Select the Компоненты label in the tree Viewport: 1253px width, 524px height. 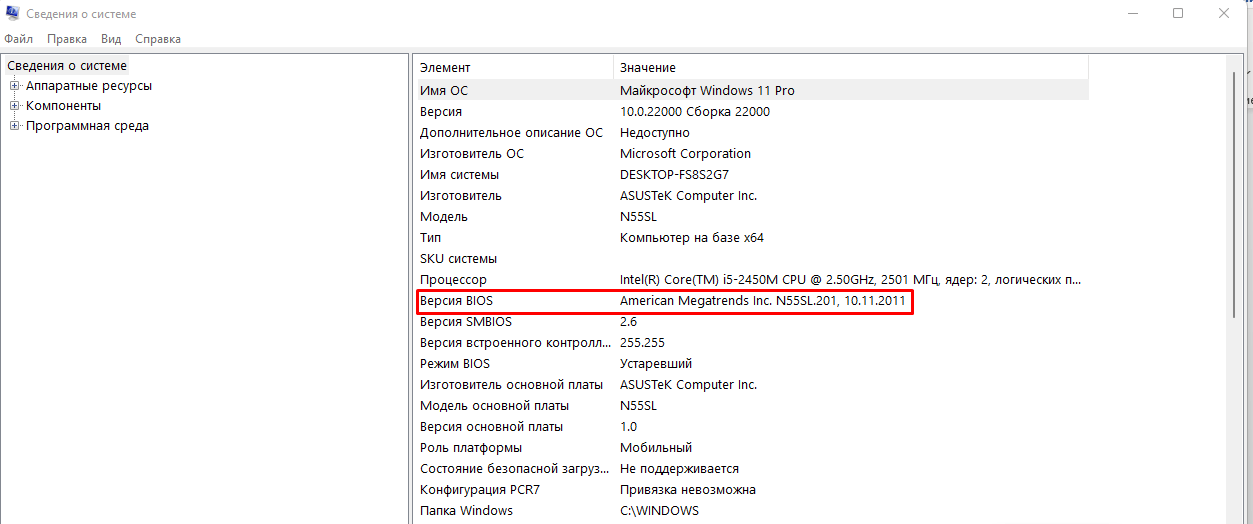tap(63, 106)
